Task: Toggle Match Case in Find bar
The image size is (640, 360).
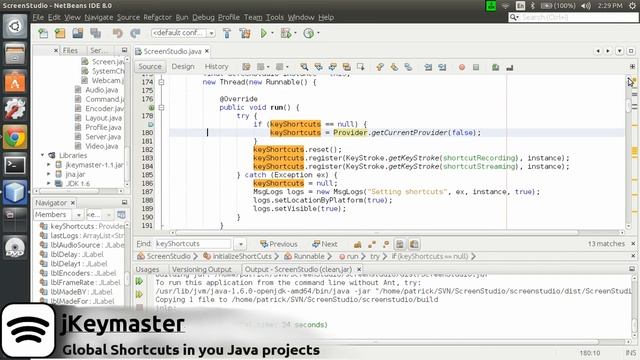Action: pyautogui.click(x=358, y=244)
